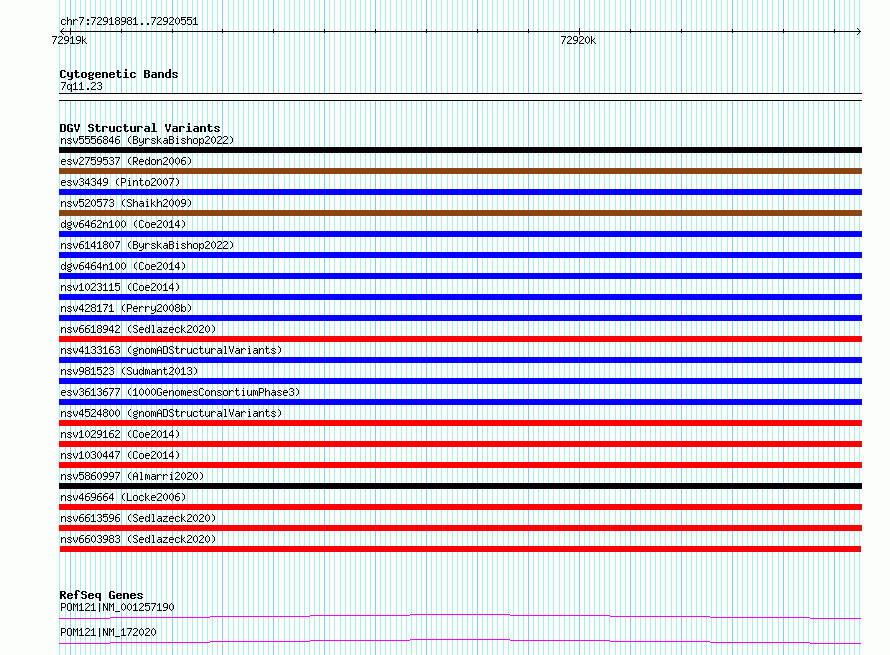Click the blue bar for nsv428171
The height and width of the screenshot is (655, 890).
click(x=460, y=318)
